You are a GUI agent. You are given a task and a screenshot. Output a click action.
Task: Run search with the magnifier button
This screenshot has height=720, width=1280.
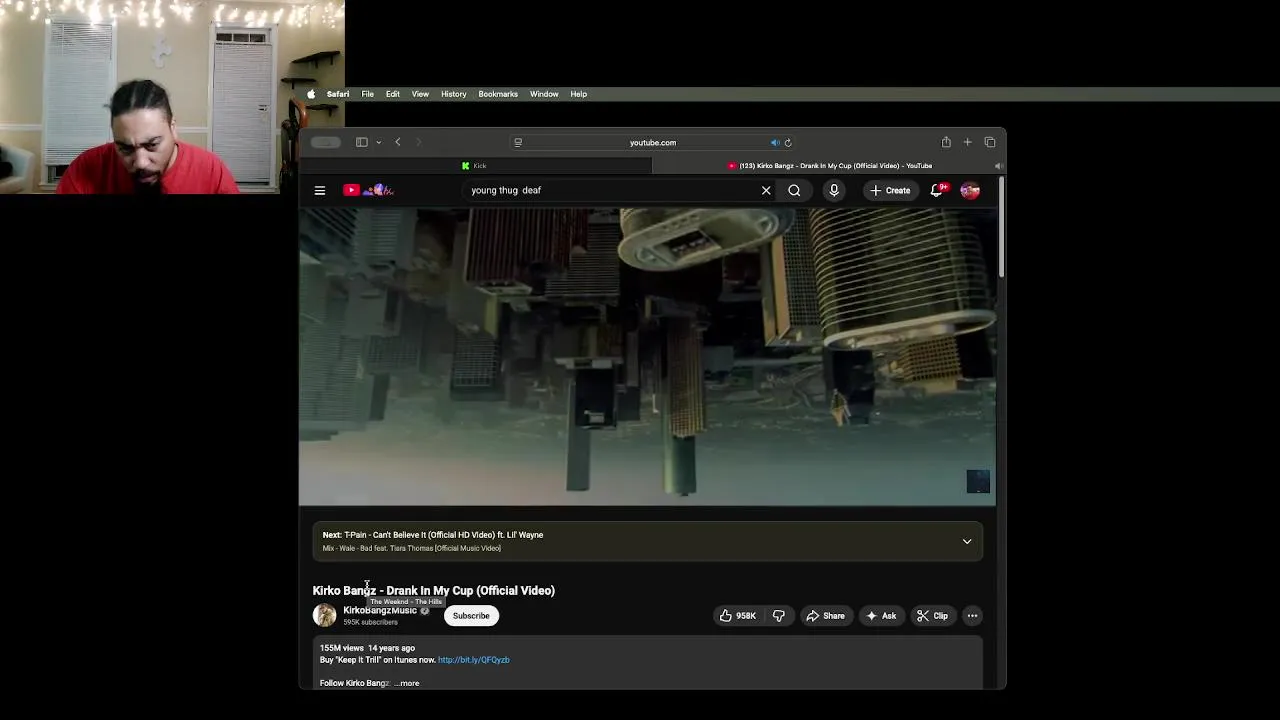click(x=794, y=190)
